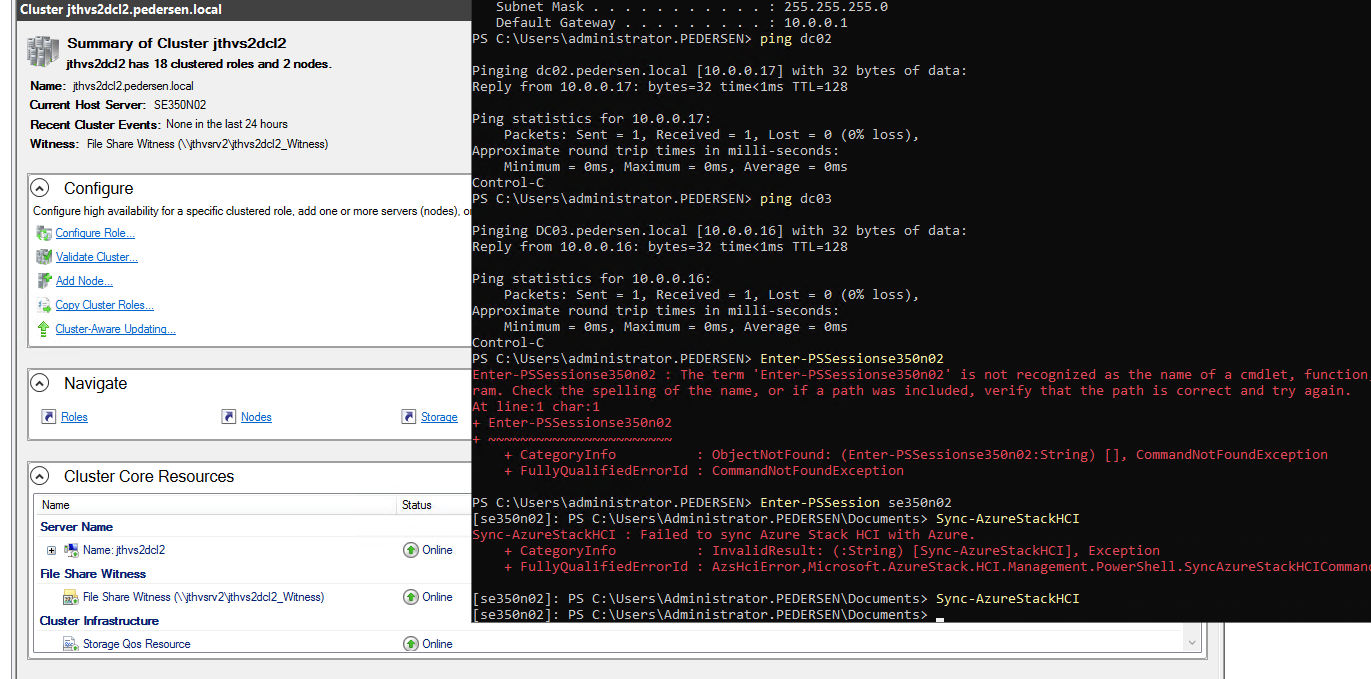Click the Storage navigation icon
The image size is (1371, 679).
(410, 417)
